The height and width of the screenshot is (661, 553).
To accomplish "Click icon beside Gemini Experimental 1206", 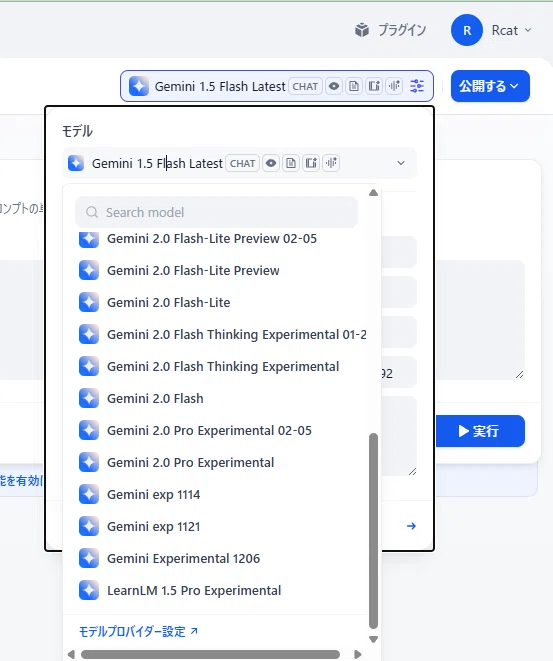I will click(89, 559).
